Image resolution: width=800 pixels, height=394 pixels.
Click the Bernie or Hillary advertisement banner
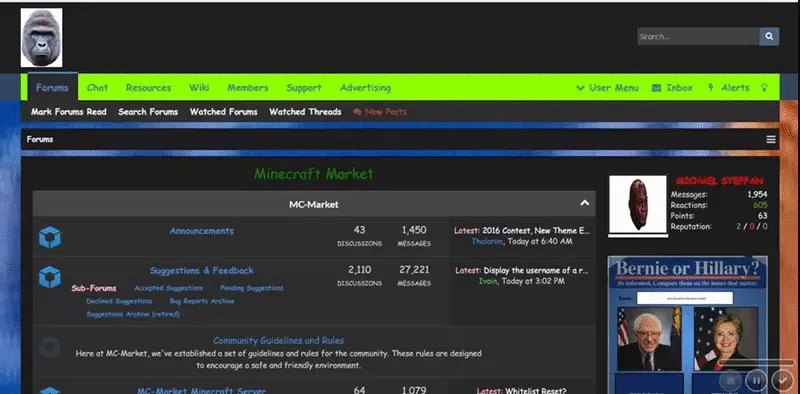(x=688, y=325)
